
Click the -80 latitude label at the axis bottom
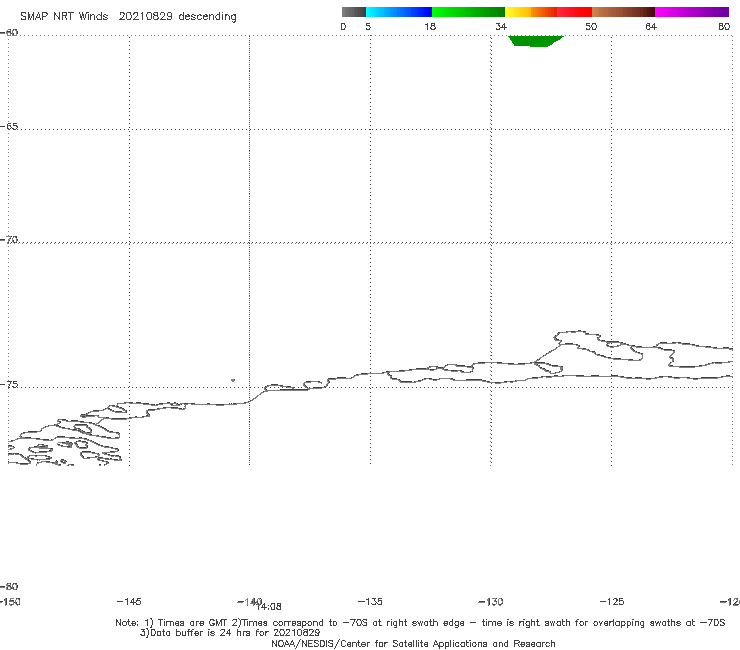coord(9,587)
